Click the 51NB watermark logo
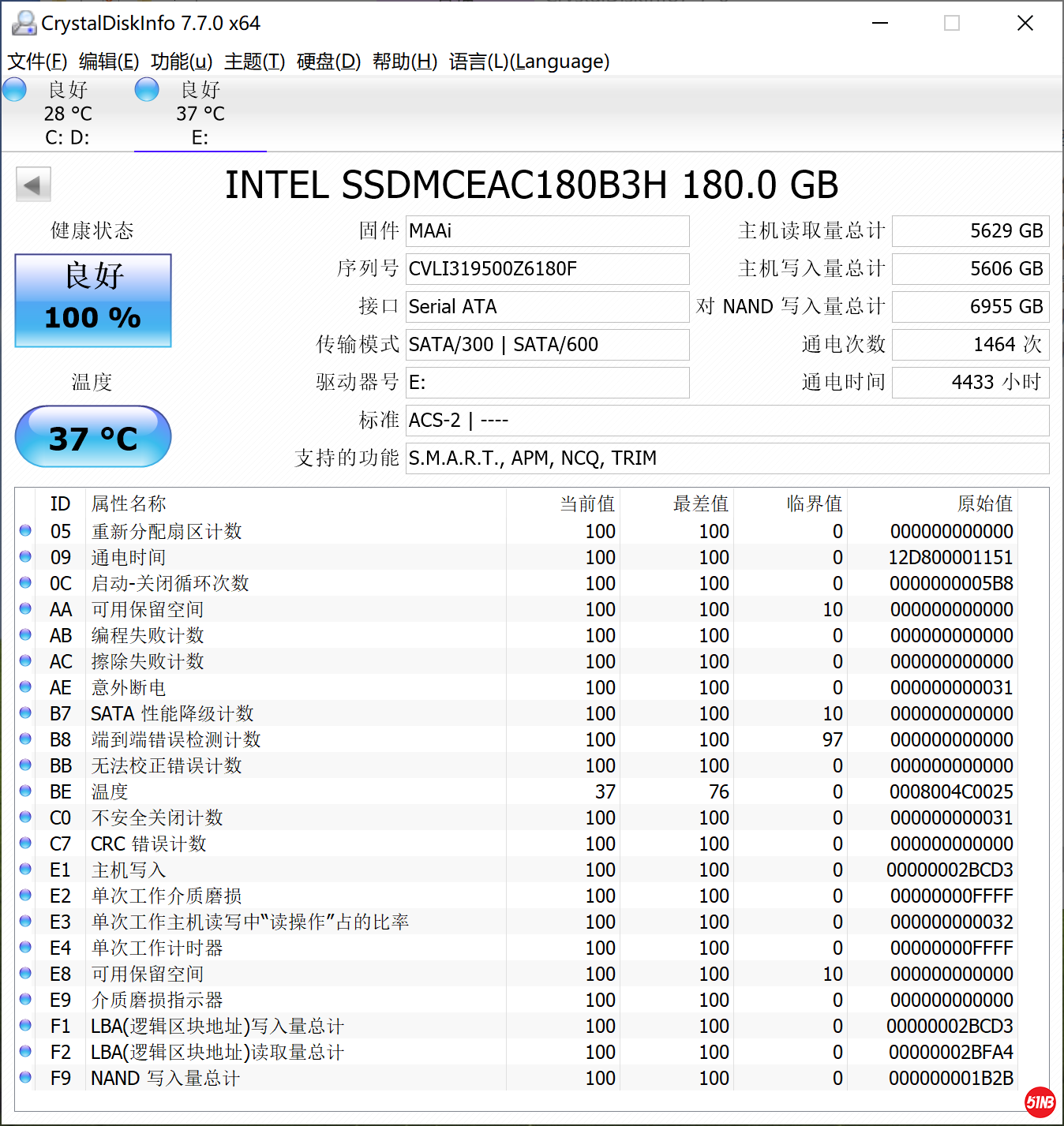The image size is (1064, 1126). click(x=1040, y=1102)
